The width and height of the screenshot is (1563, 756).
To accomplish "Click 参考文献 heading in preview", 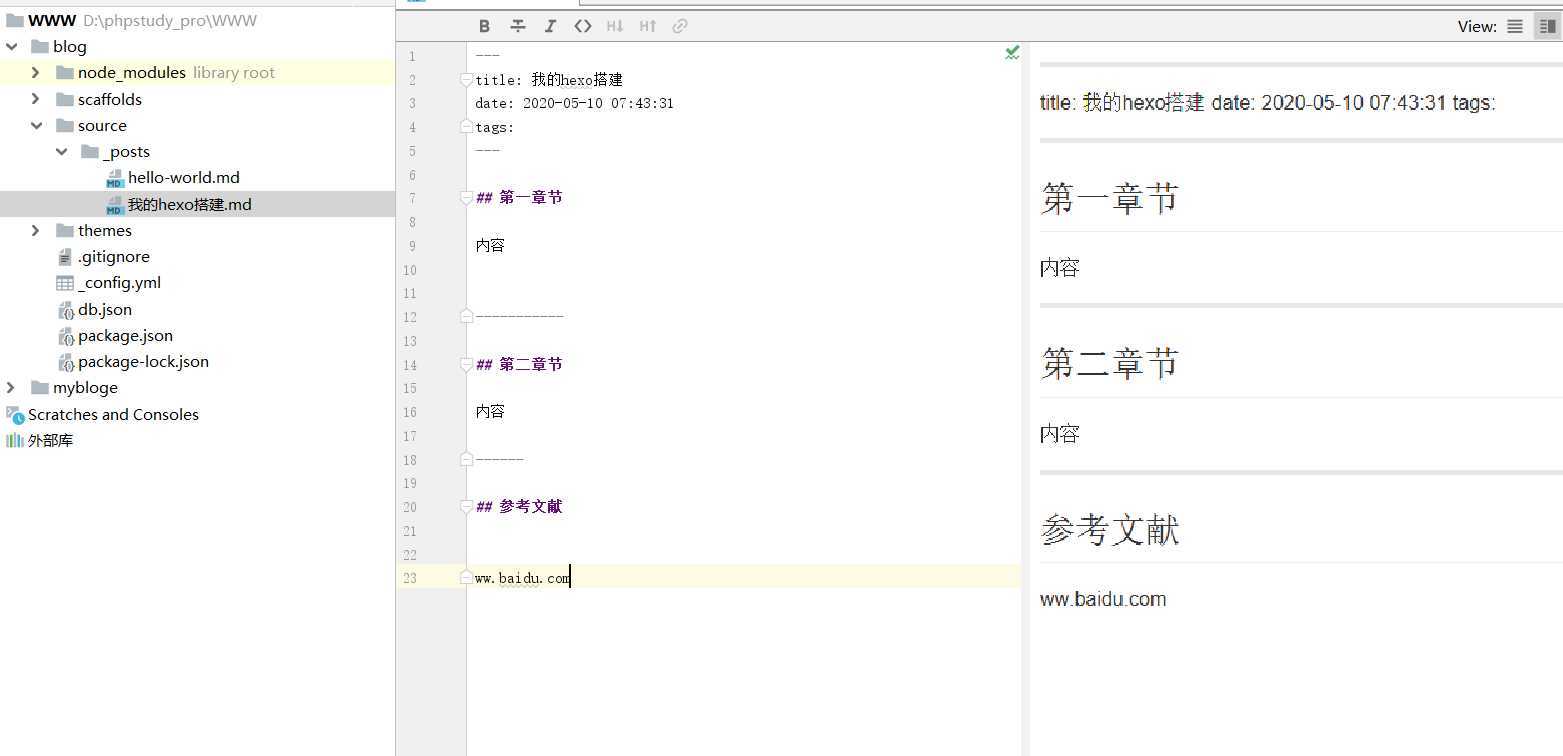I will tap(1109, 529).
